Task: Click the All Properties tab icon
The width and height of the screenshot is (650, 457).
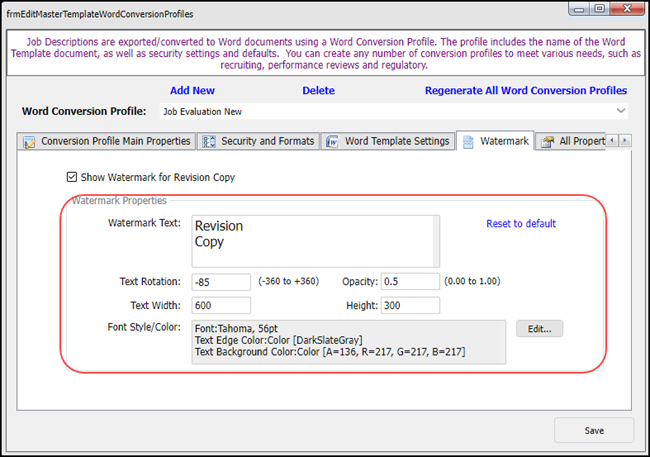Action: pos(547,142)
